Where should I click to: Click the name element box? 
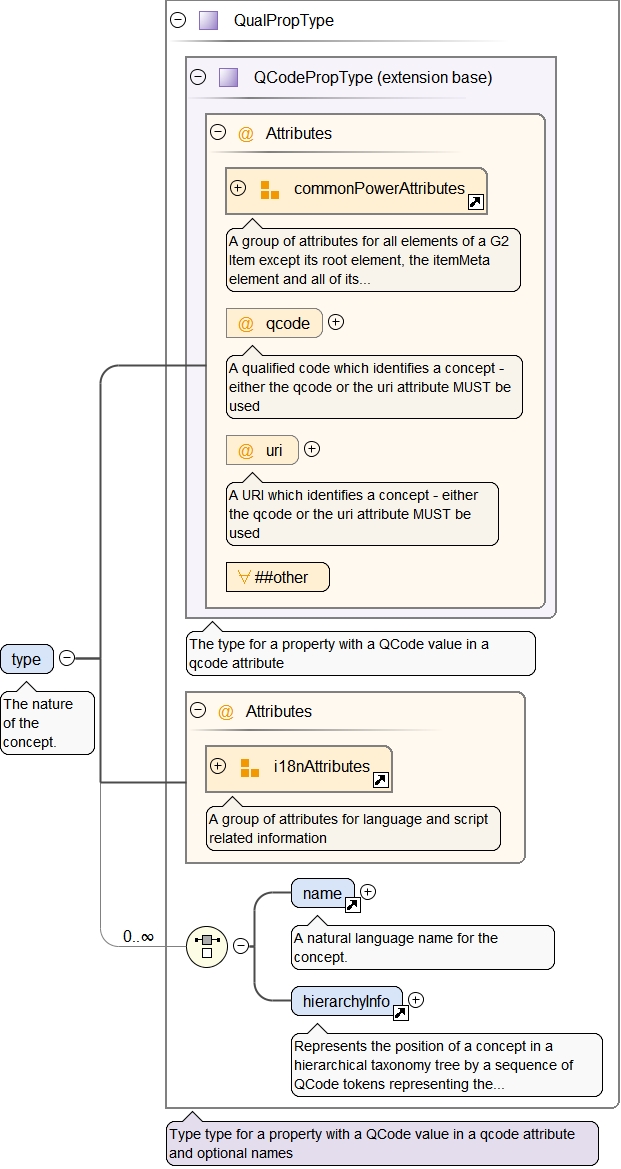point(320,892)
